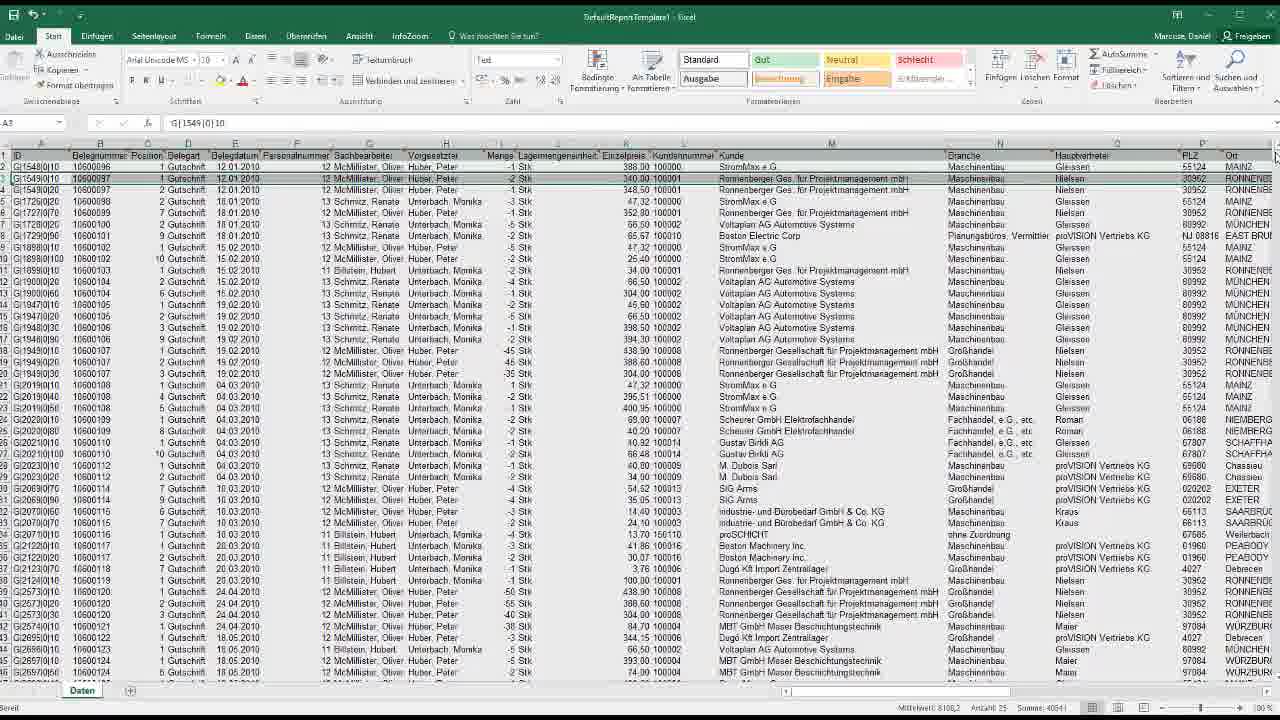Align text left in the ribbon
The height and width of the screenshot is (720, 1280).
[x=271, y=80]
